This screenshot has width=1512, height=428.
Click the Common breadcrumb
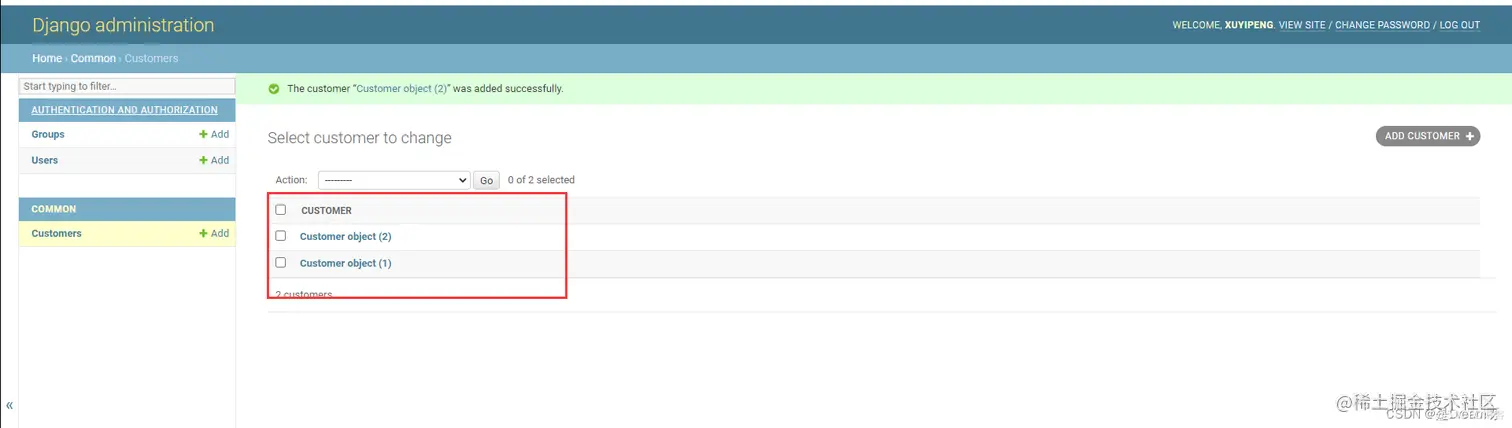93,58
